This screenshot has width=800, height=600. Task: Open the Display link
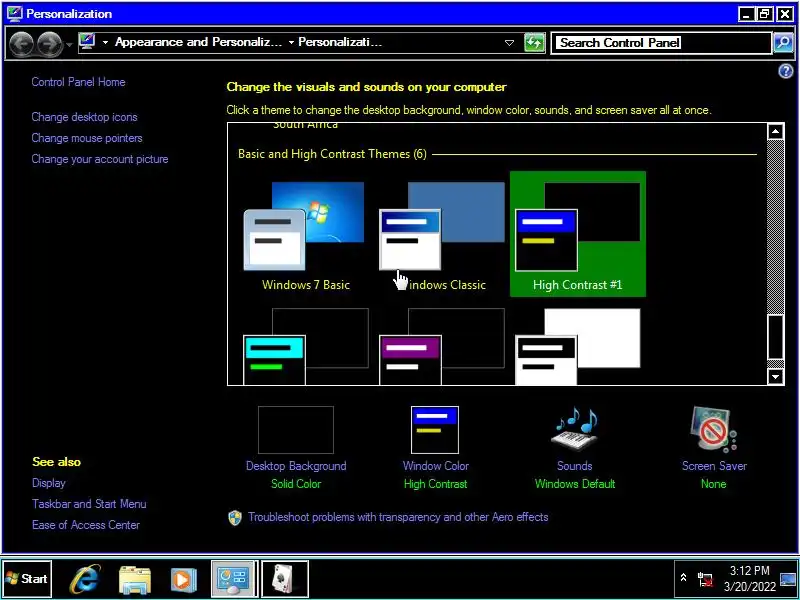point(48,483)
